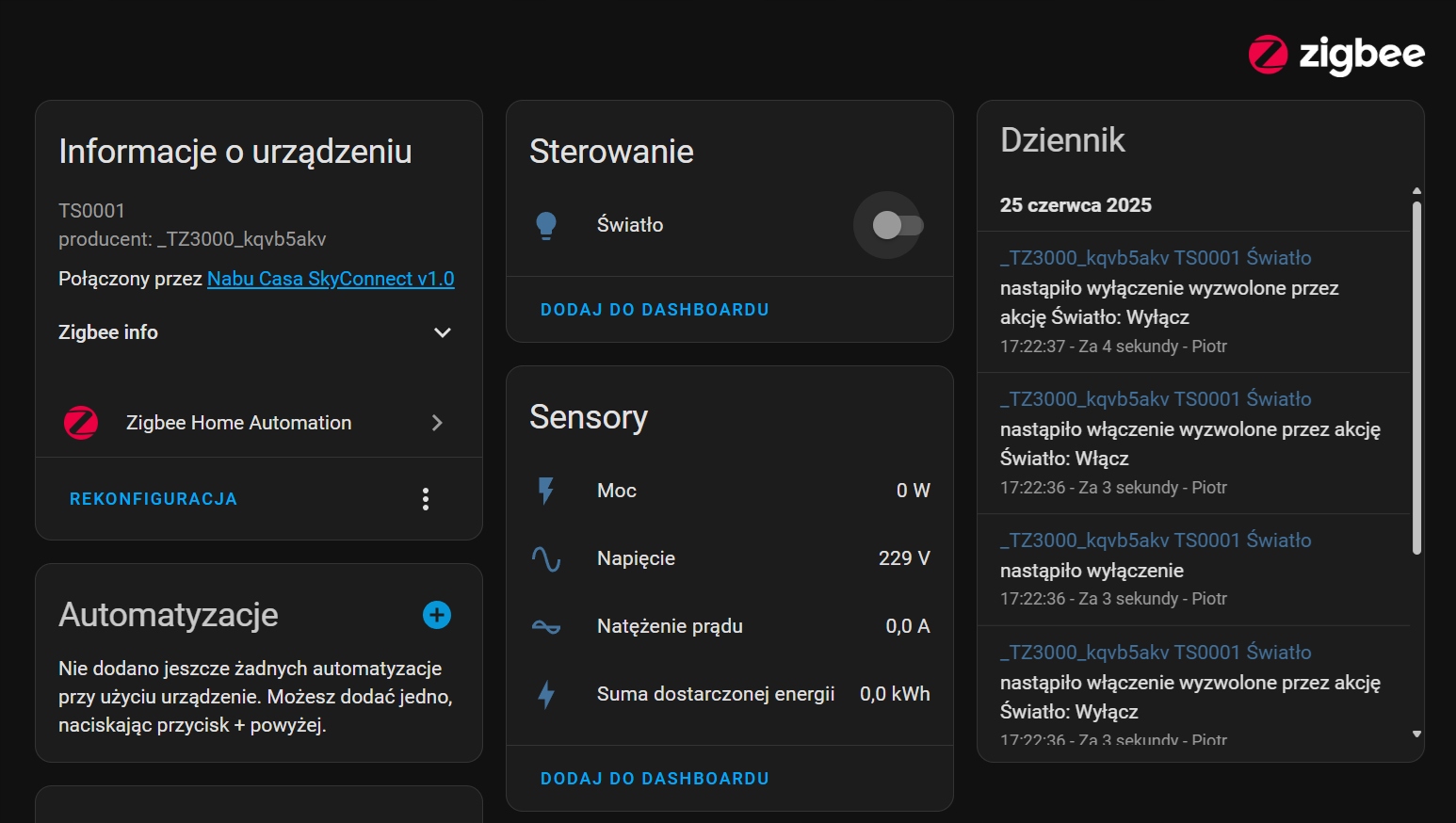This screenshot has width=1456, height=823.
Task: Expand the Zigbee info section
Action: [442, 332]
